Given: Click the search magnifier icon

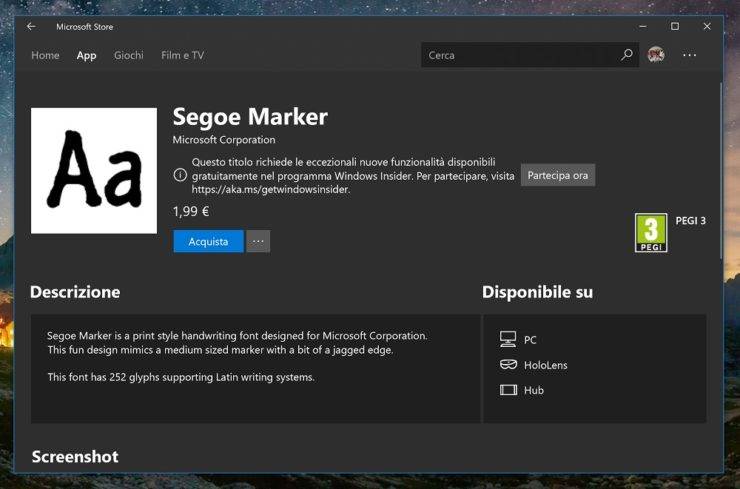Looking at the screenshot, I should pyautogui.click(x=627, y=55).
